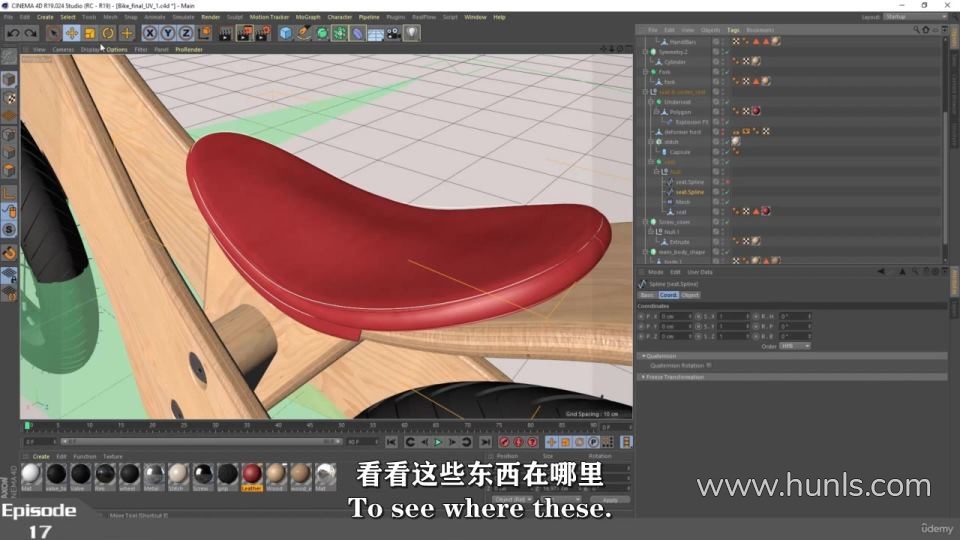The width and height of the screenshot is (960, 540).
Task: Select the red Leather material swatch
Action: [252, 473]
